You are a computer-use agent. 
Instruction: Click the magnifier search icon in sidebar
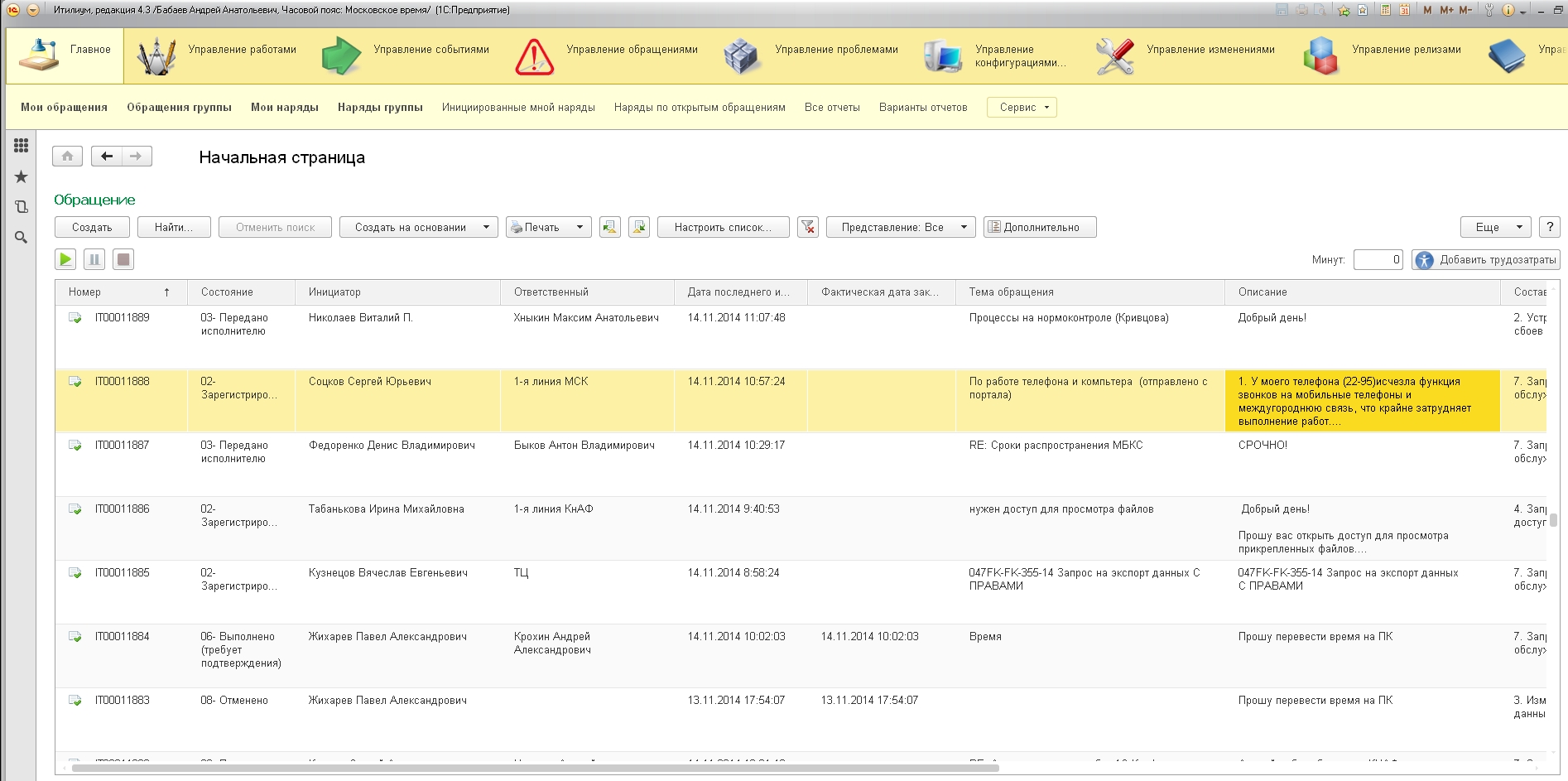point(22,238)
